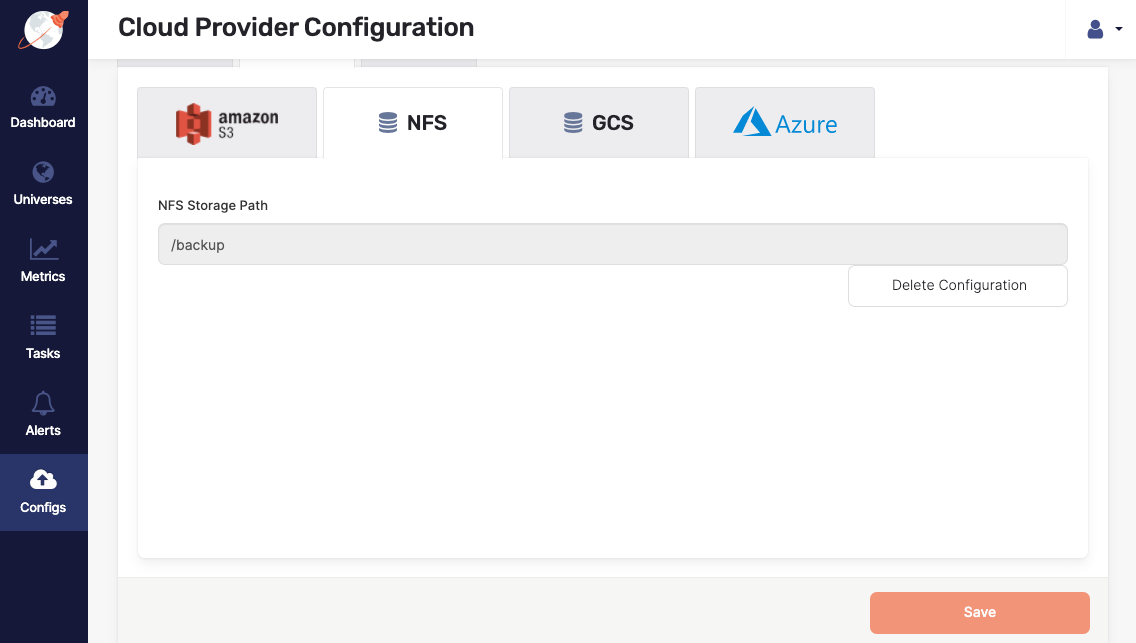Expand the user account dropdown caret
The height and width of the screenshot is (643, 1136).
click(x=1117, y=30)
